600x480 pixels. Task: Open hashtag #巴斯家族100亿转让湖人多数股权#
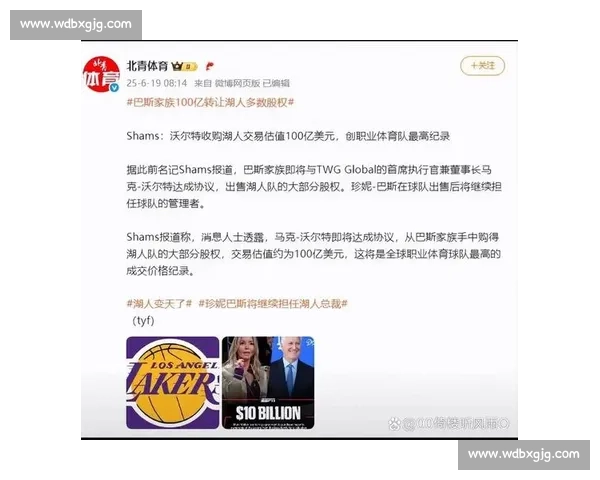tap(212, 103)
